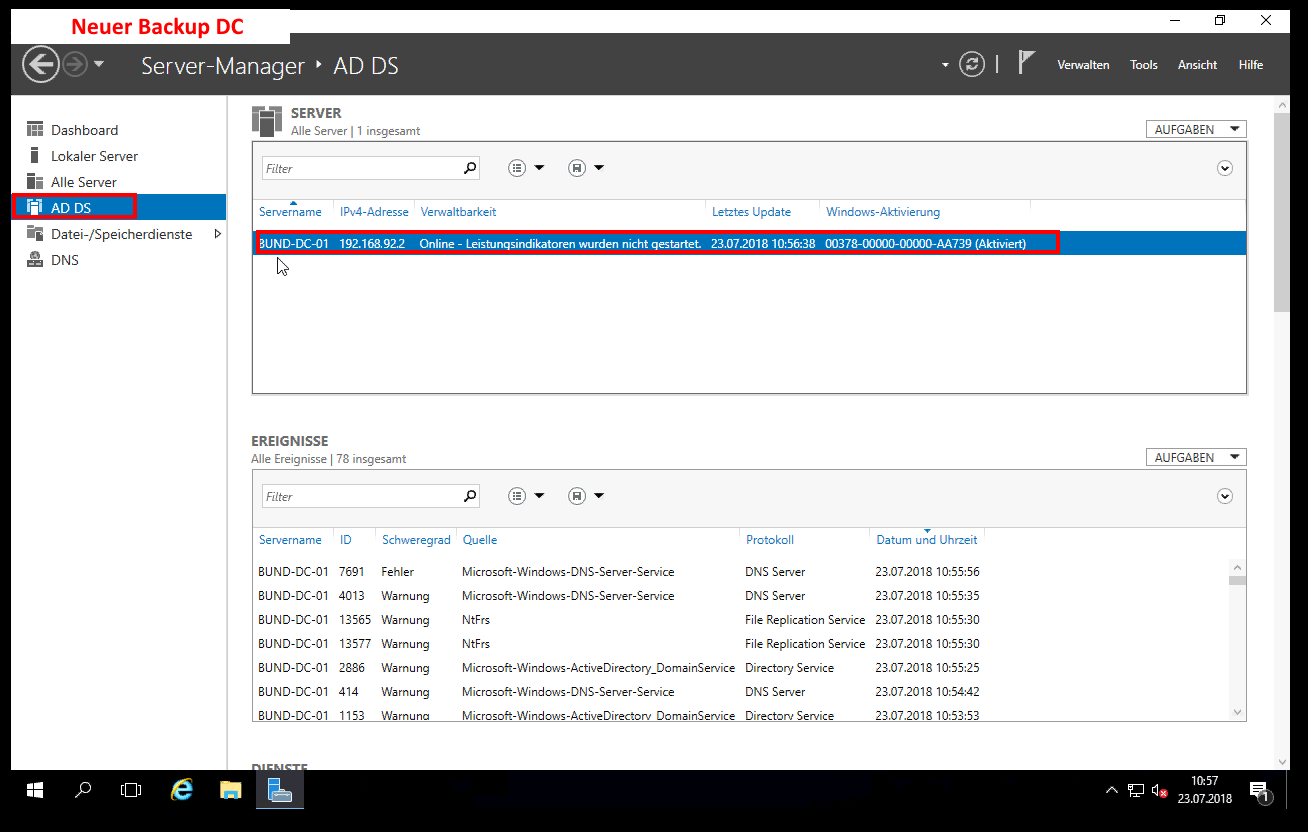Sort servers by Letztes Update column

tap(751, 212)
